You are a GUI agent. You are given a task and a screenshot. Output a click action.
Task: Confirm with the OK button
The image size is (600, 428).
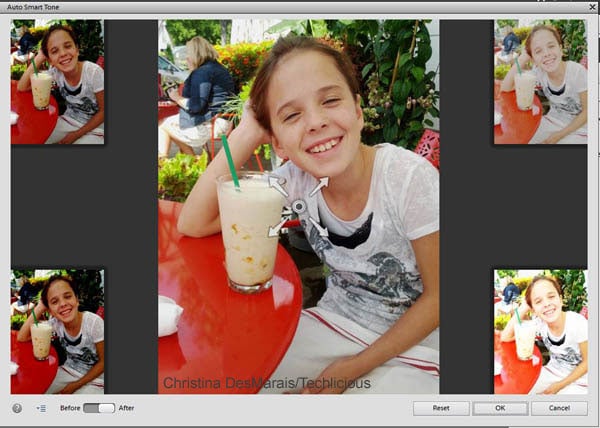[x=500, y=408]
